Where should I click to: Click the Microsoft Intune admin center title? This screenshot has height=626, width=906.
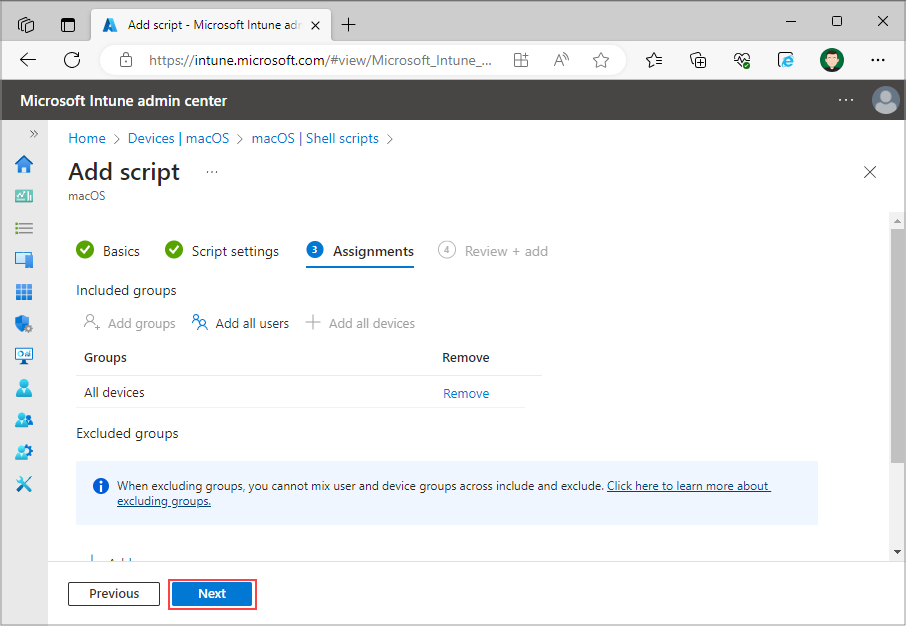tap(123, 101)
